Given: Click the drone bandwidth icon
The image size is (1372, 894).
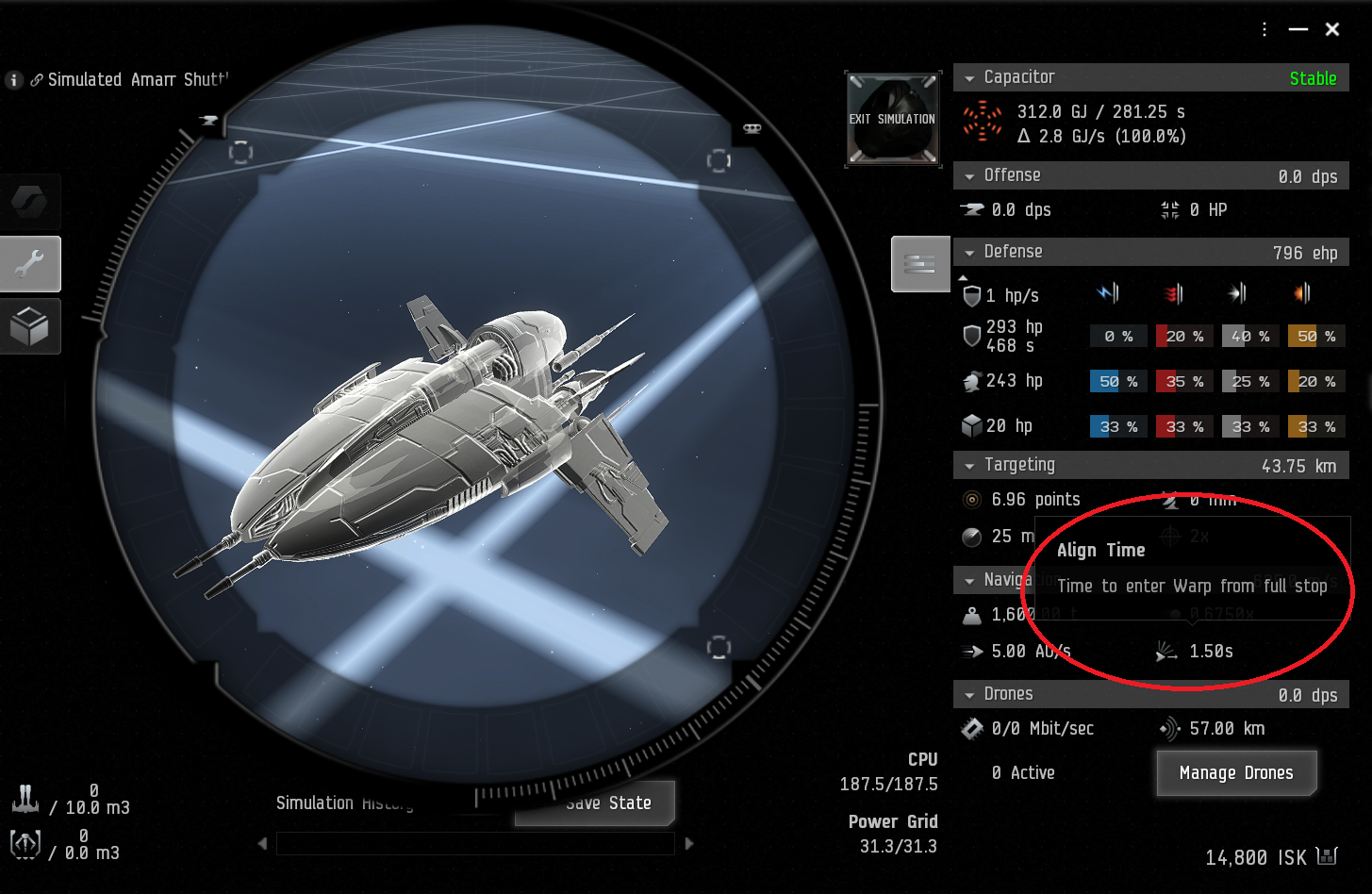Looking at the screenshot, I should (x=972, y=728).
